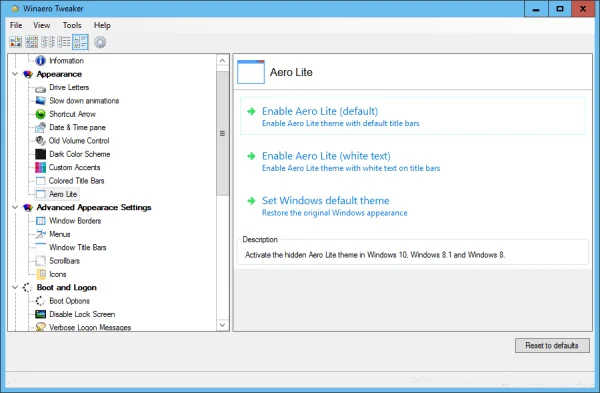600x393 pixels.
Task: Select the tree details view toolbar button
Action: 80,42
